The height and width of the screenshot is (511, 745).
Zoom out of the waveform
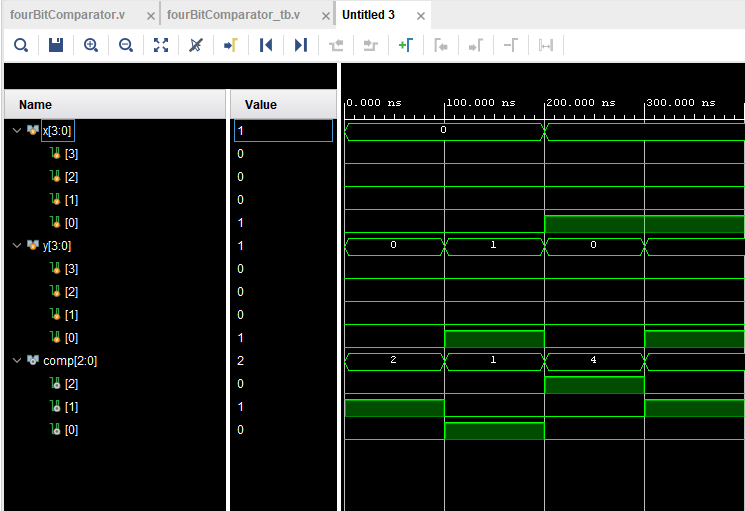tap(126, 45)
